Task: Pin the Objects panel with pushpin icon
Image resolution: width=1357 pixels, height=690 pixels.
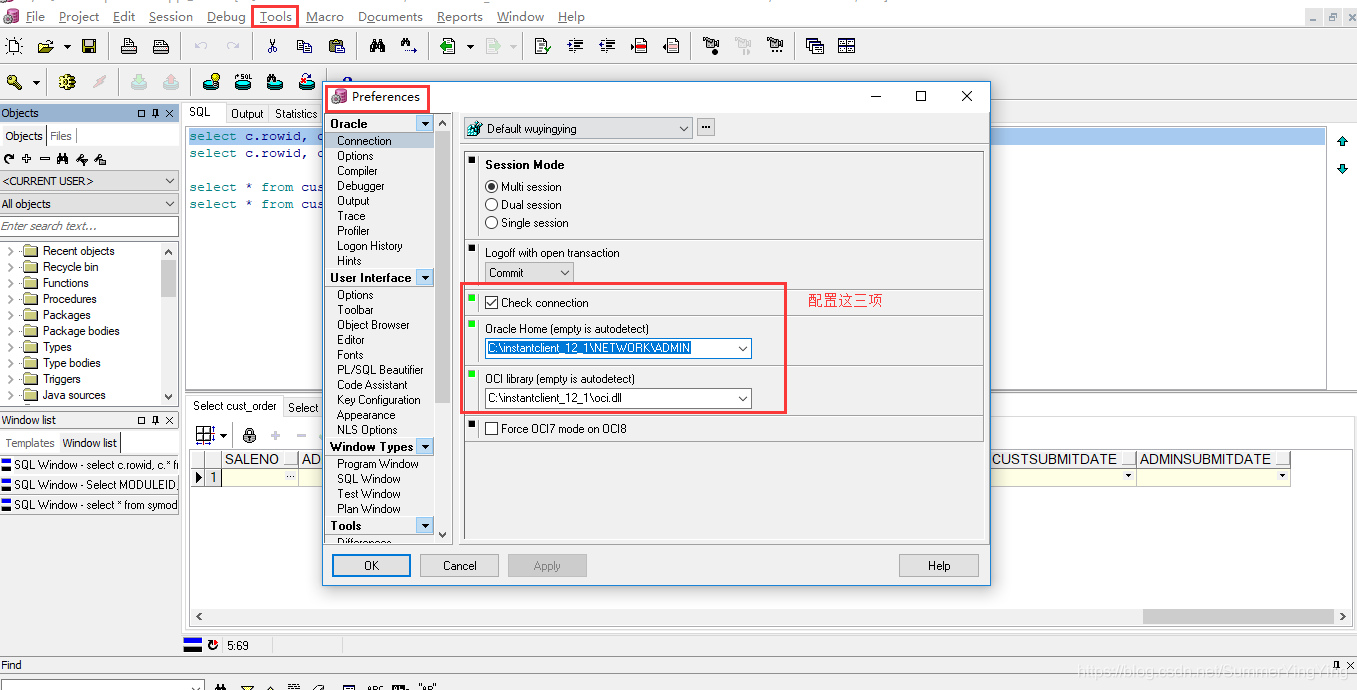Action: click(x=155, y=113)
